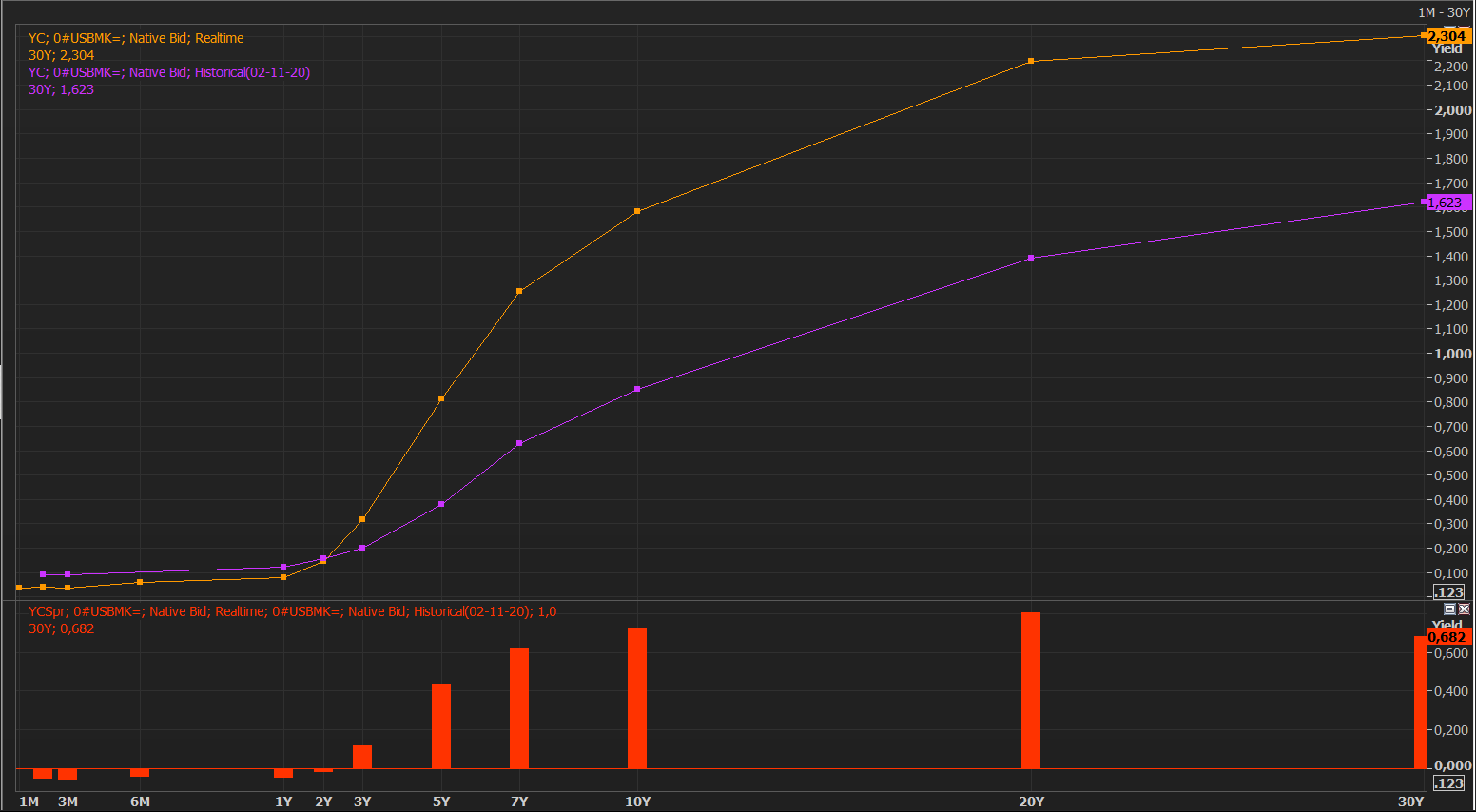Click the 7Y tenor label on the x-axis

519,802
